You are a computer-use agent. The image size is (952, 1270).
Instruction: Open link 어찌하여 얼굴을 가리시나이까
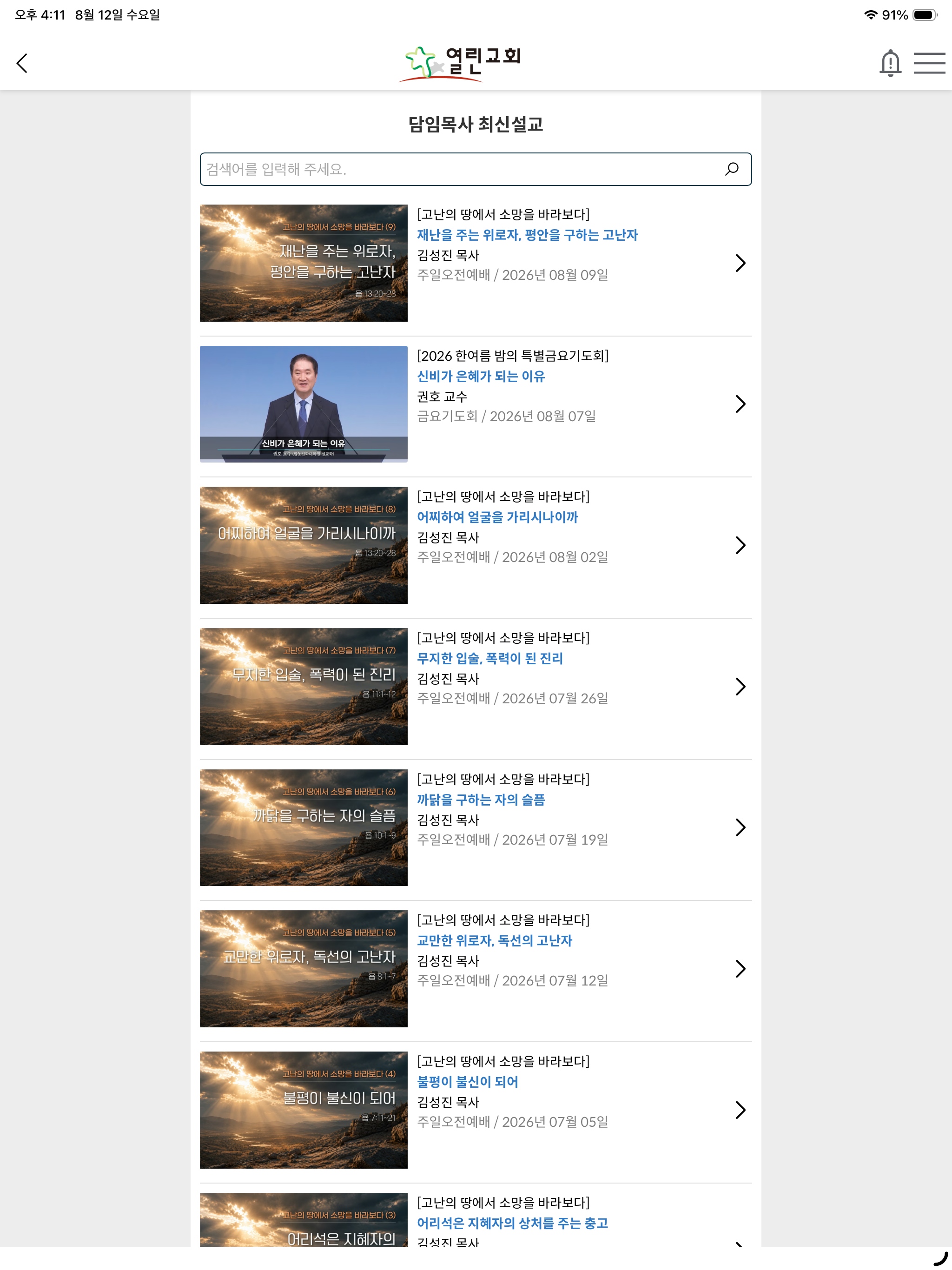click(497, 517)
